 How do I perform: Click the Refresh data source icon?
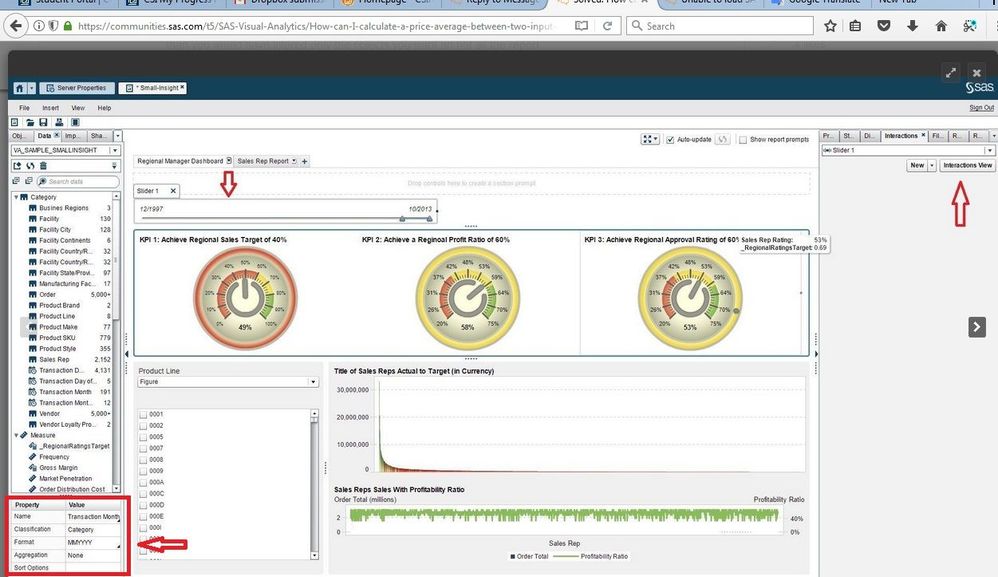pos(30,165)
